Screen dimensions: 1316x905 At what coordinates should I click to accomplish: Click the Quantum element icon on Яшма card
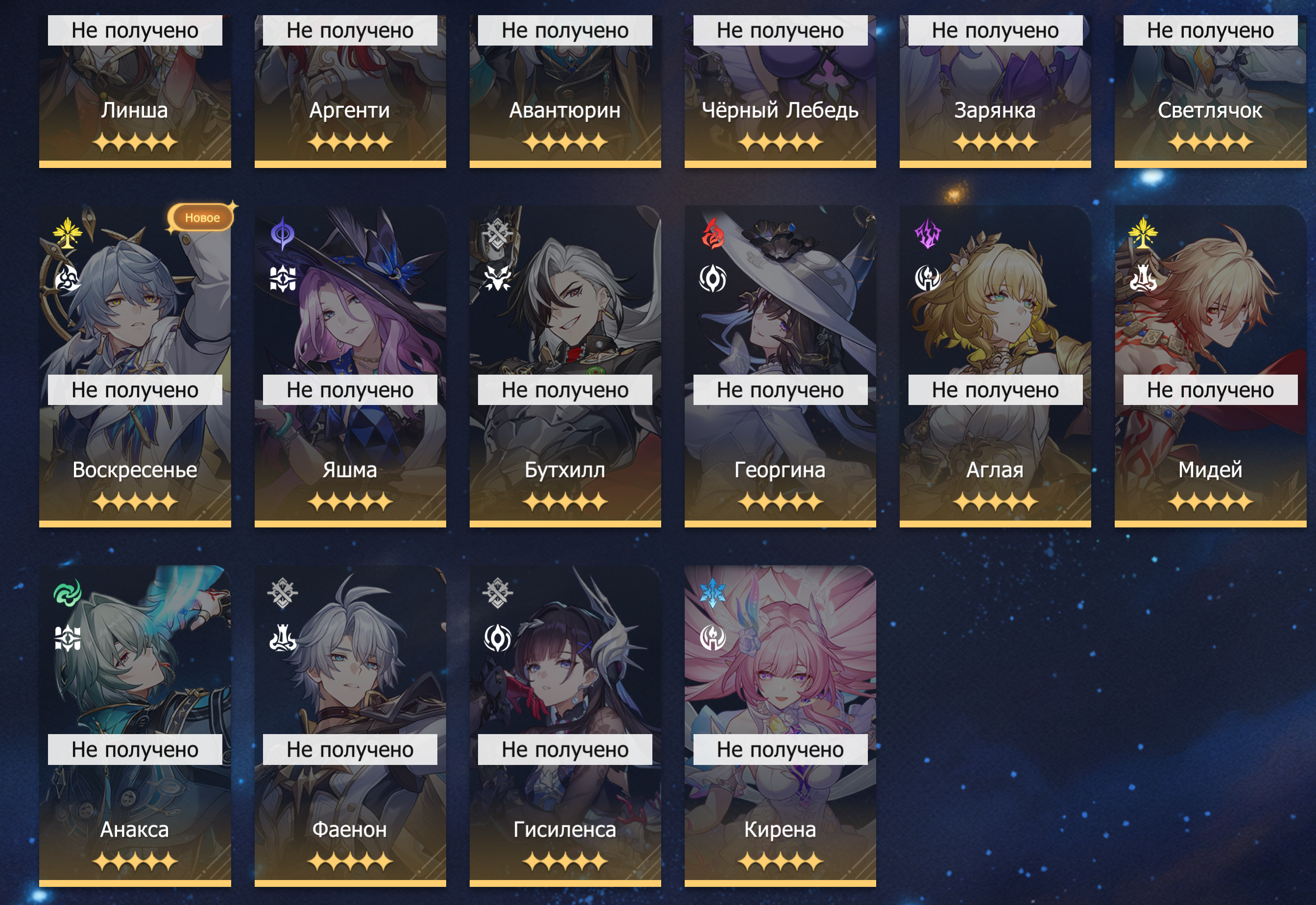pyautogui.click(x=283, y=233)
